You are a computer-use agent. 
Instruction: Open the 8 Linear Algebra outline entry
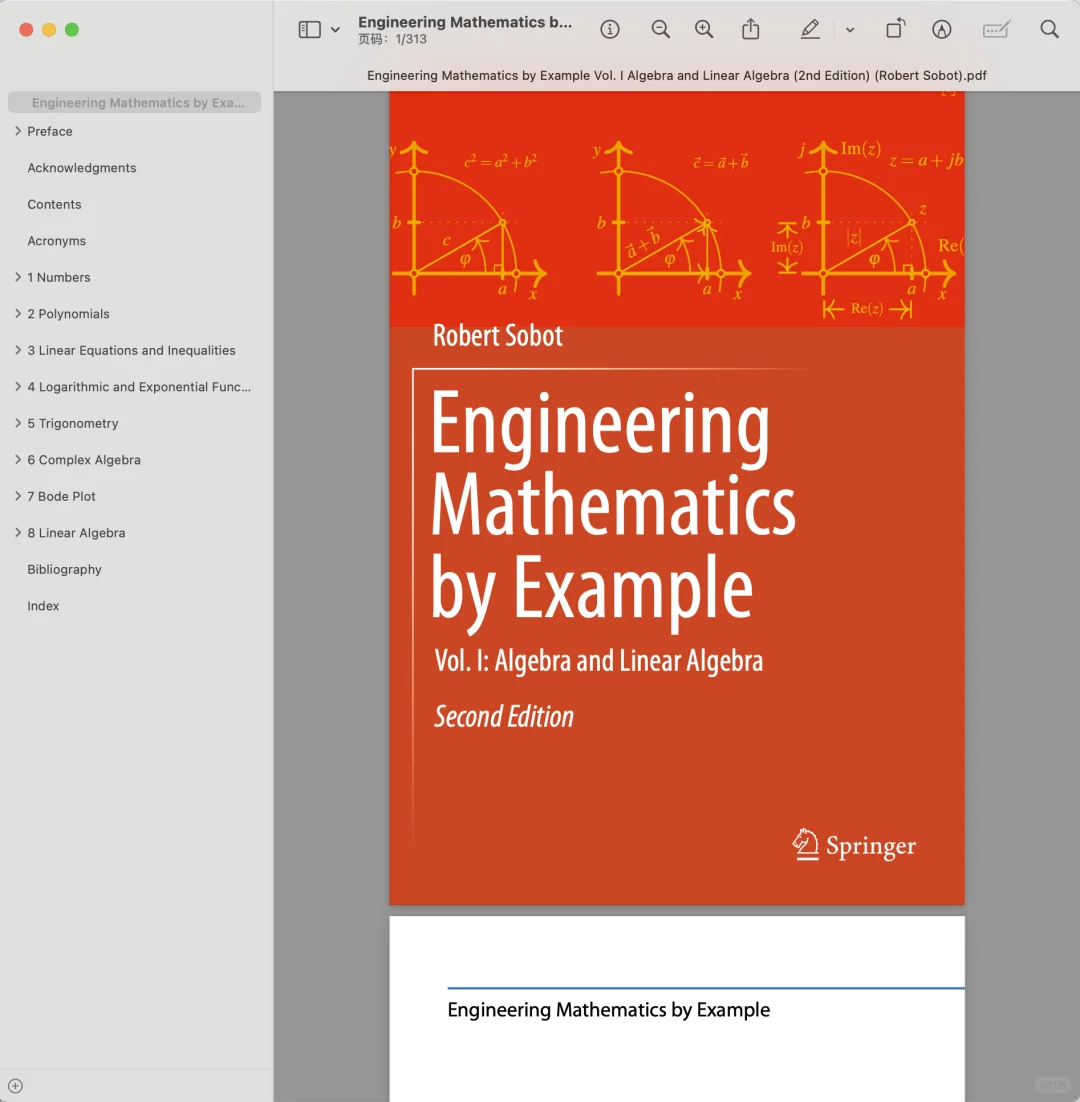point(76,533)
